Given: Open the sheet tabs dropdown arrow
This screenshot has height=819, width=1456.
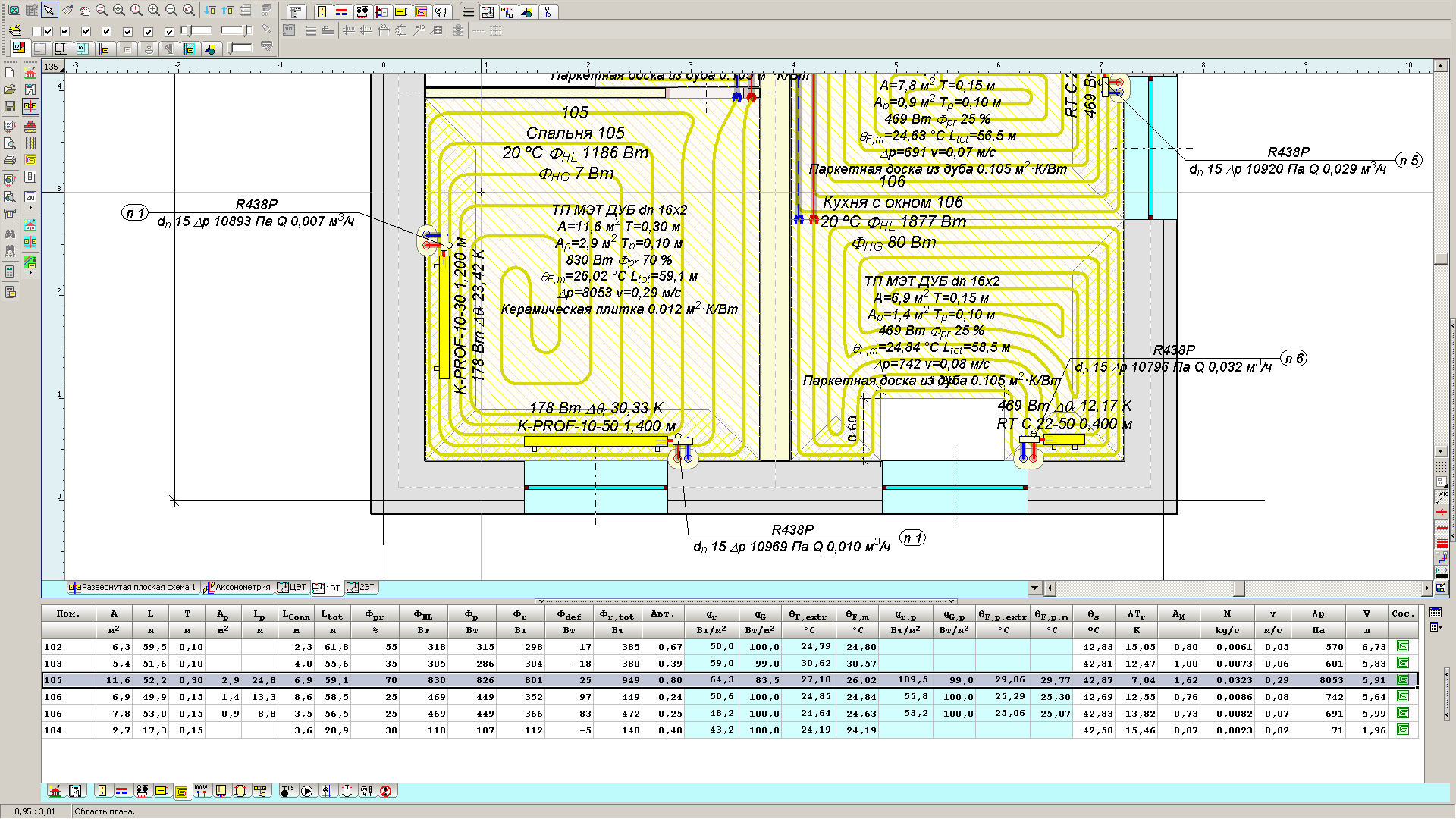Looking at the screenshot, I should 1035,588.
